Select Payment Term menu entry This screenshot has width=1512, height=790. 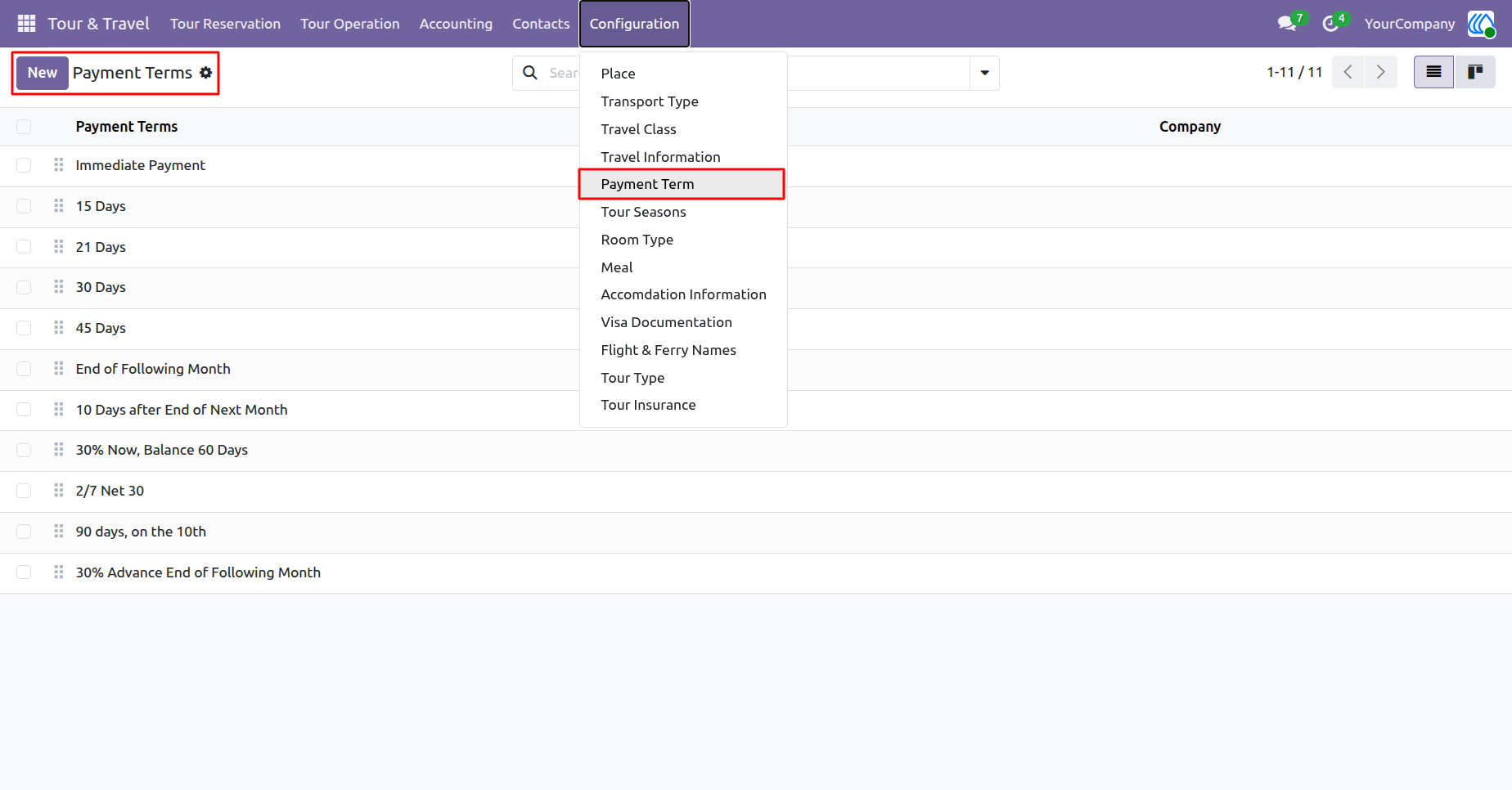682,184
